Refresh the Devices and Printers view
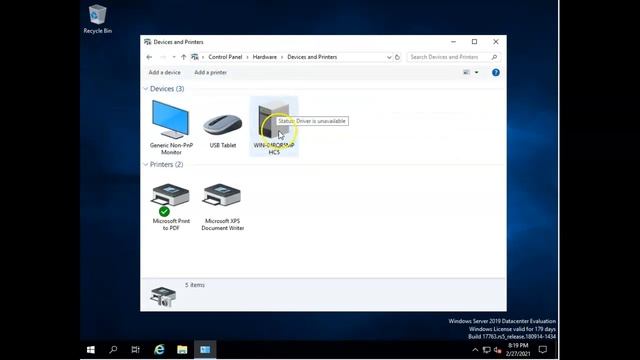 (397, 57)
